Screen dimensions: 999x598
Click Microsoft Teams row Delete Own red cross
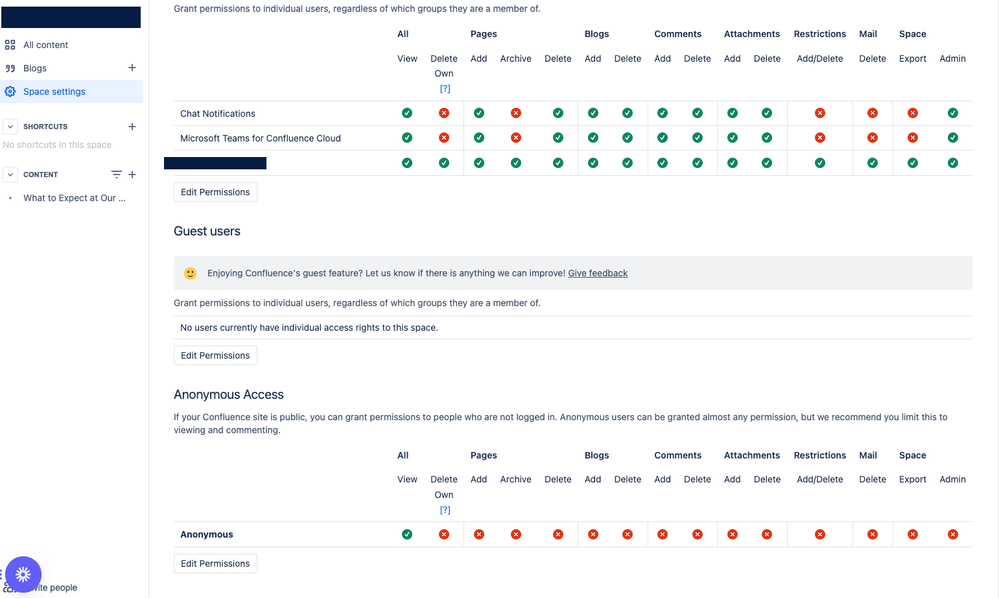444,138
